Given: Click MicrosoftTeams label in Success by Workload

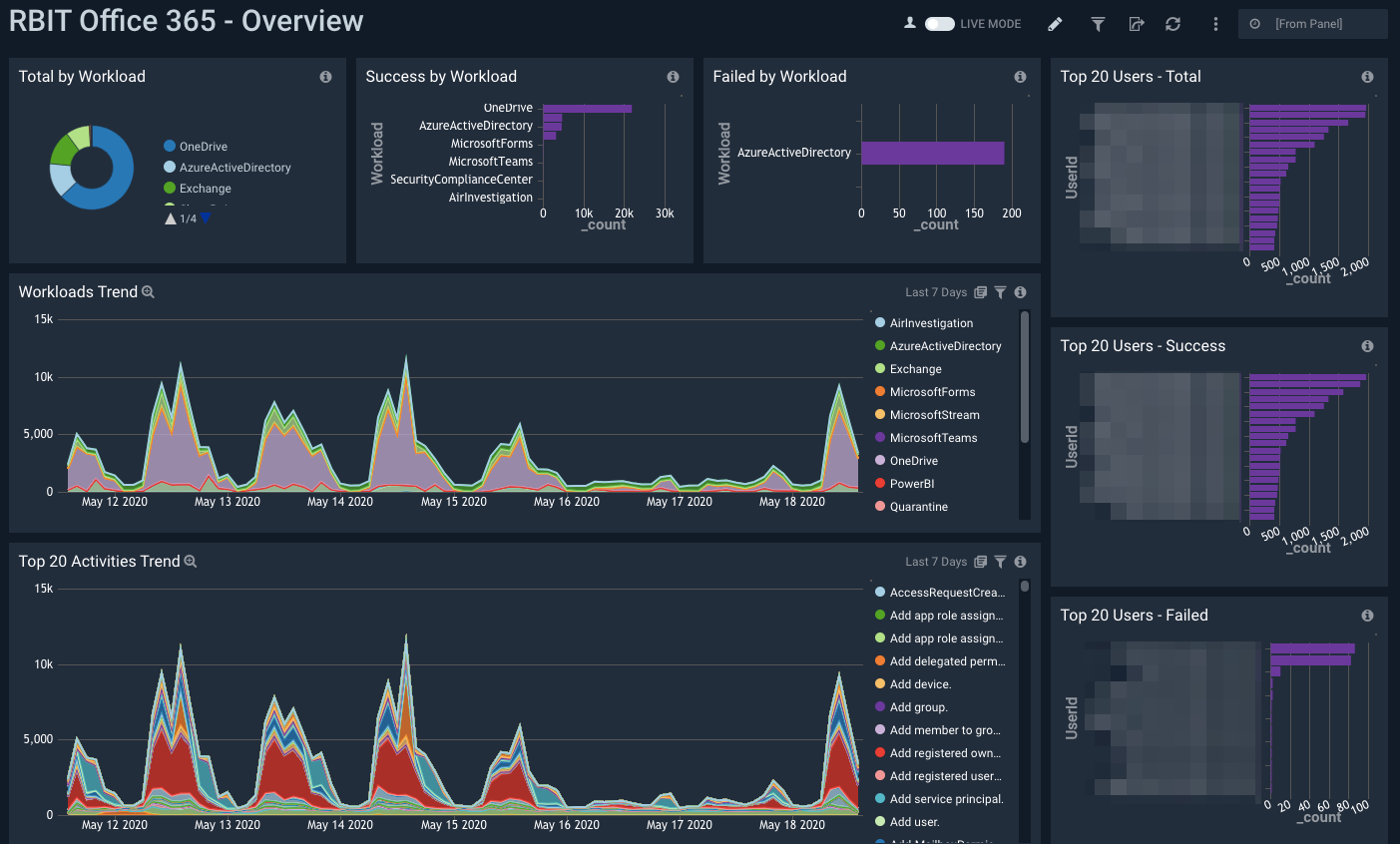Looking at the screenshot, I should click(490, 162).
